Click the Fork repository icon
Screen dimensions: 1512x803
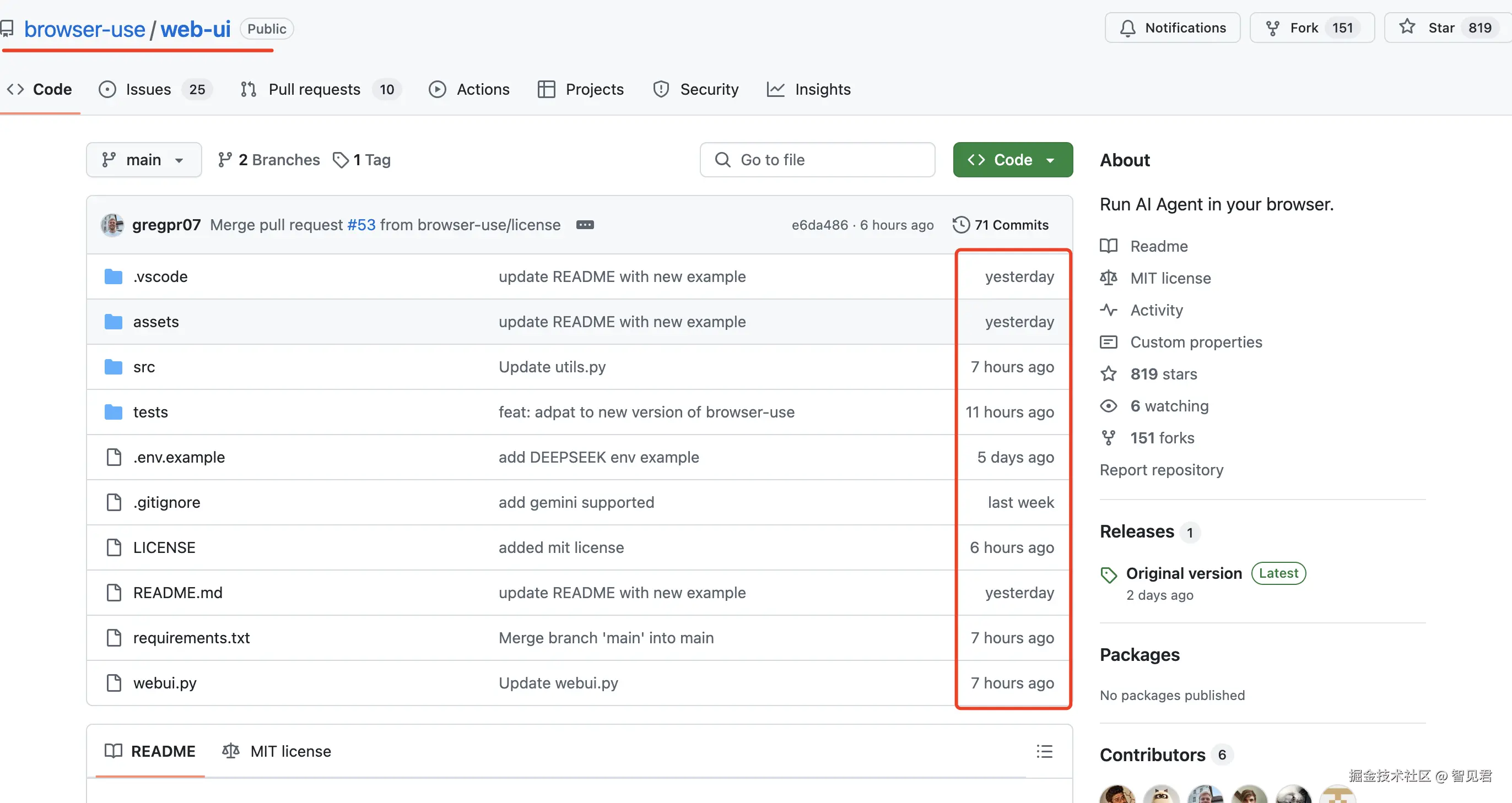[1272, 28]
